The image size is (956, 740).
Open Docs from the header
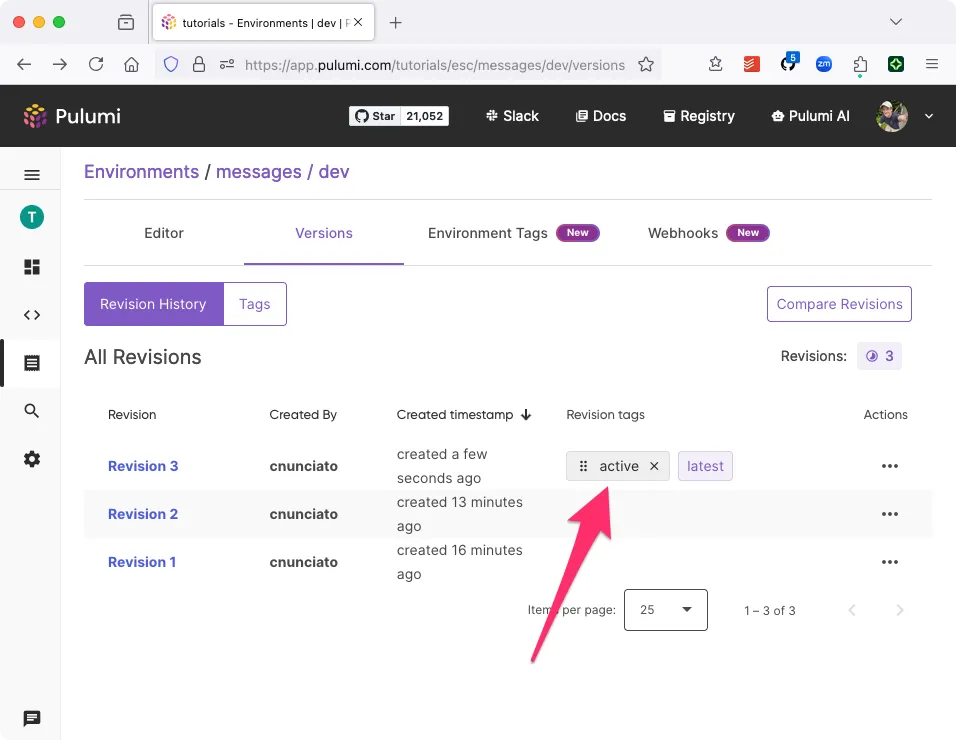point(601,116)
